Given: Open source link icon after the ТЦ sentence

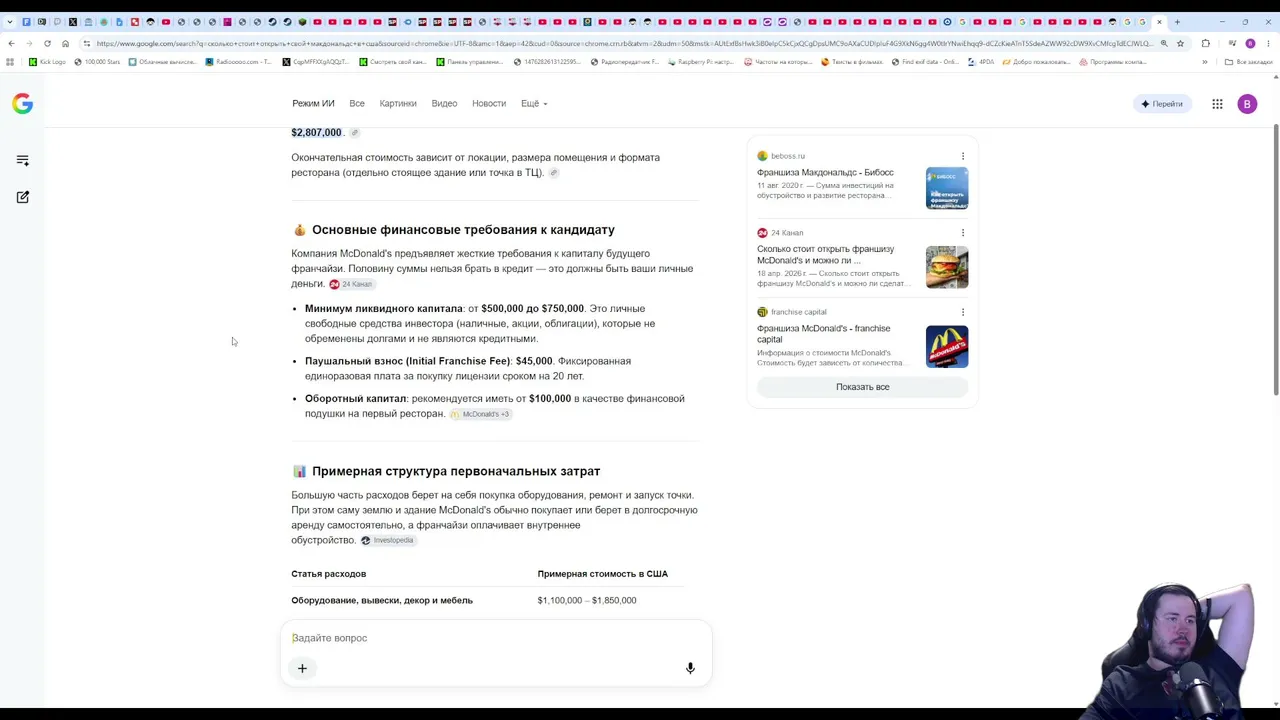Looking at the screenshot, I should [553, 173].
